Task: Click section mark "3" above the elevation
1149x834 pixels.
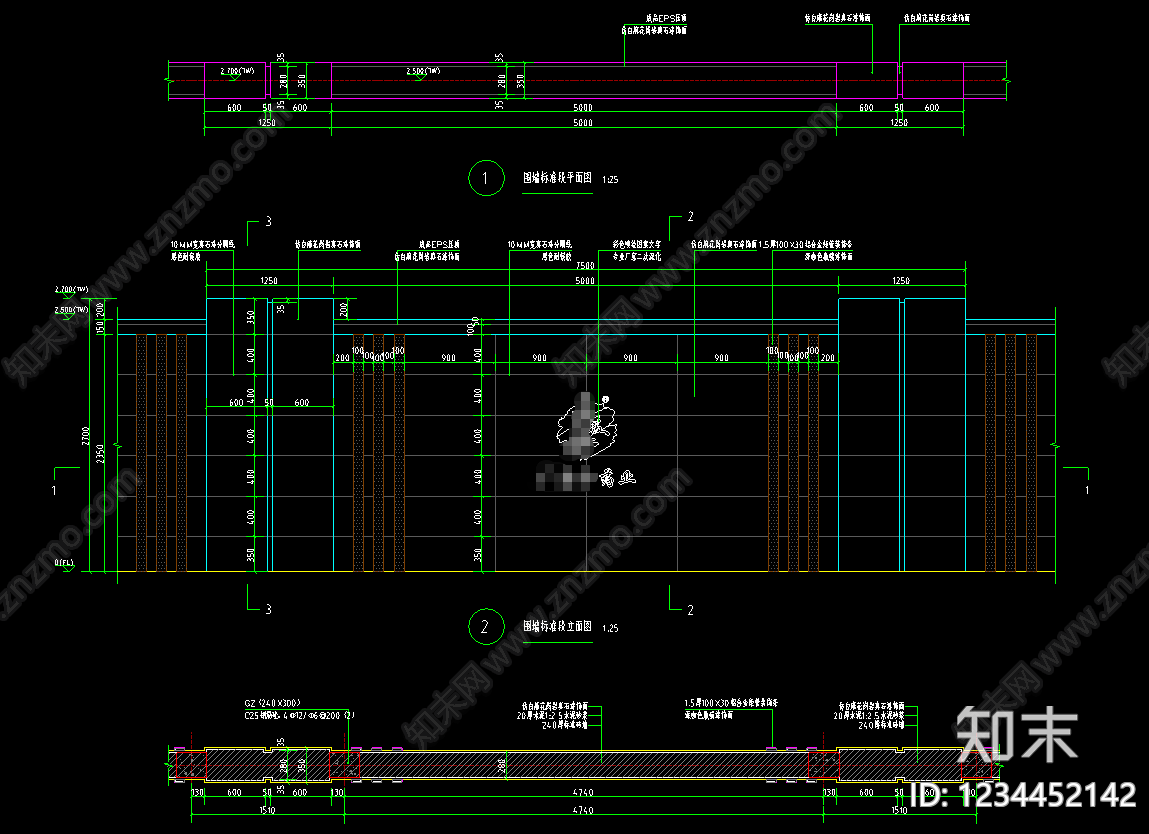Action: [x=268, y=221]
